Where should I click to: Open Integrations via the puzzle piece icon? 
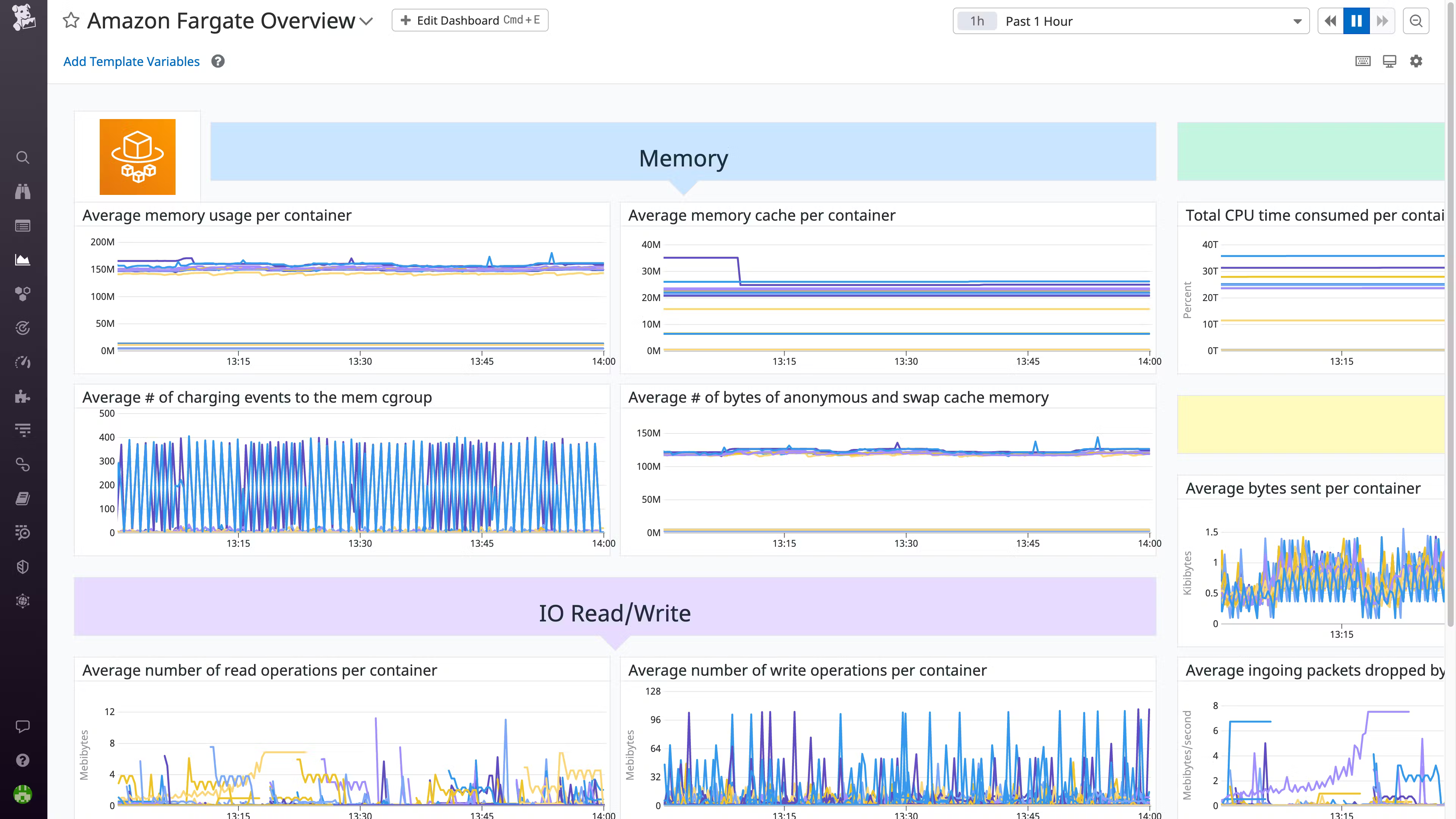pos(23,396)
